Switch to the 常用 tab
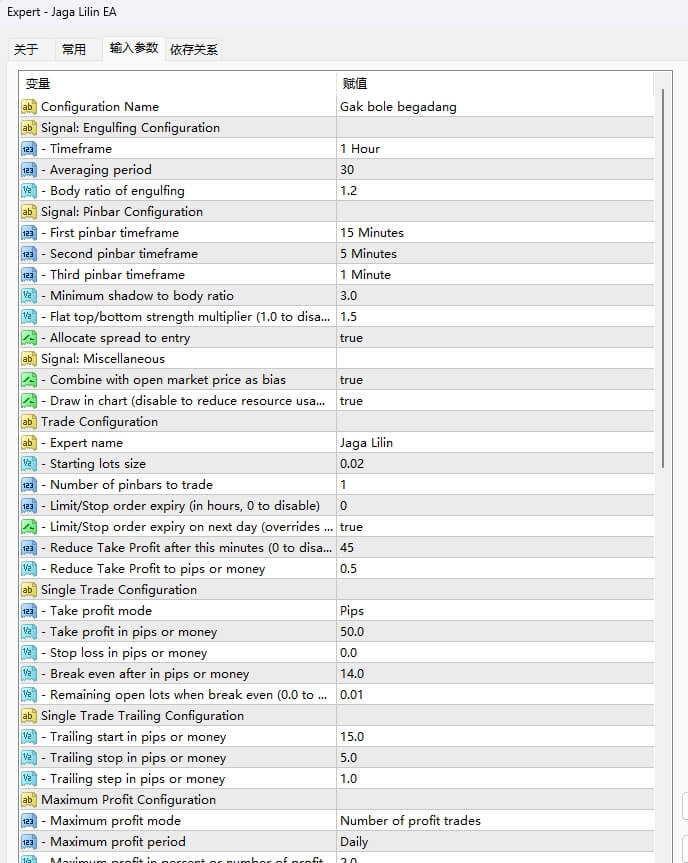Viewport: 688px width, 863px height. tap(74, 49)
